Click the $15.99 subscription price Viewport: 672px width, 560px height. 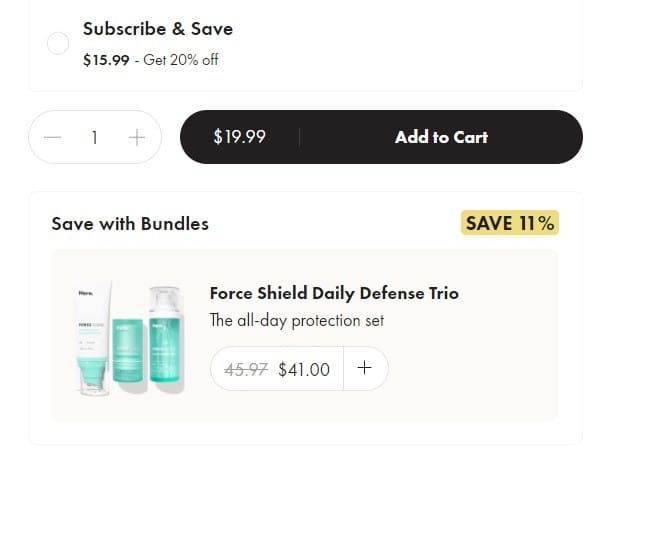(x=106, y=60)
